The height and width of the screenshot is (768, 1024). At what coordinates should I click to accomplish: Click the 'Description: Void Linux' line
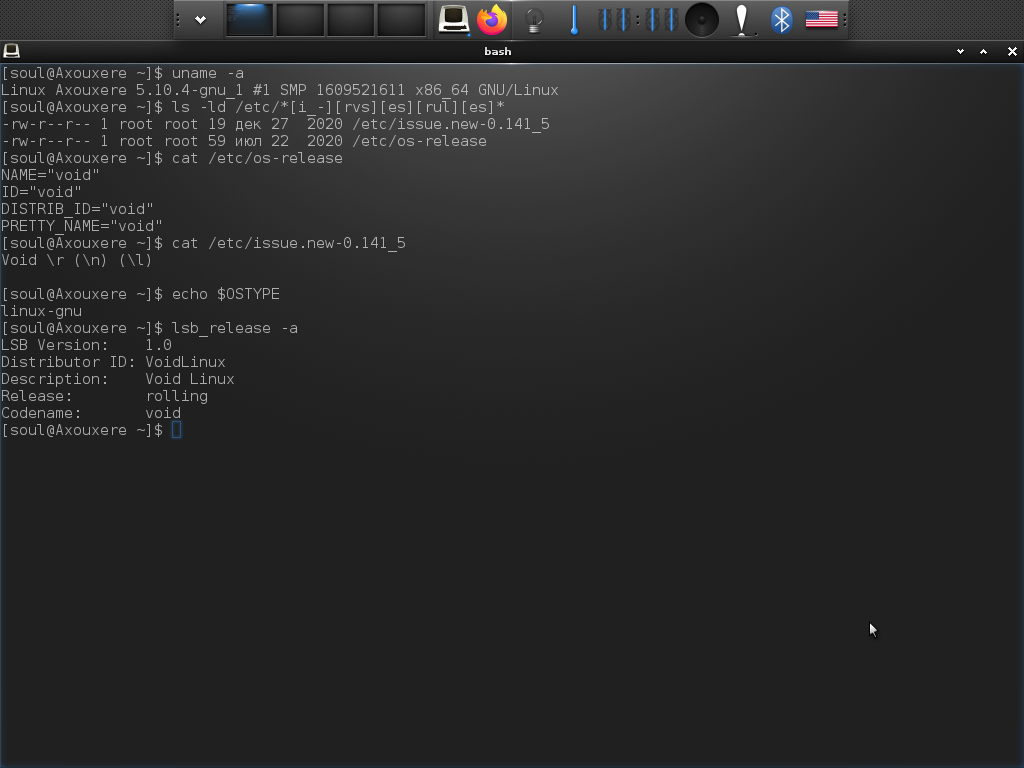118,379
